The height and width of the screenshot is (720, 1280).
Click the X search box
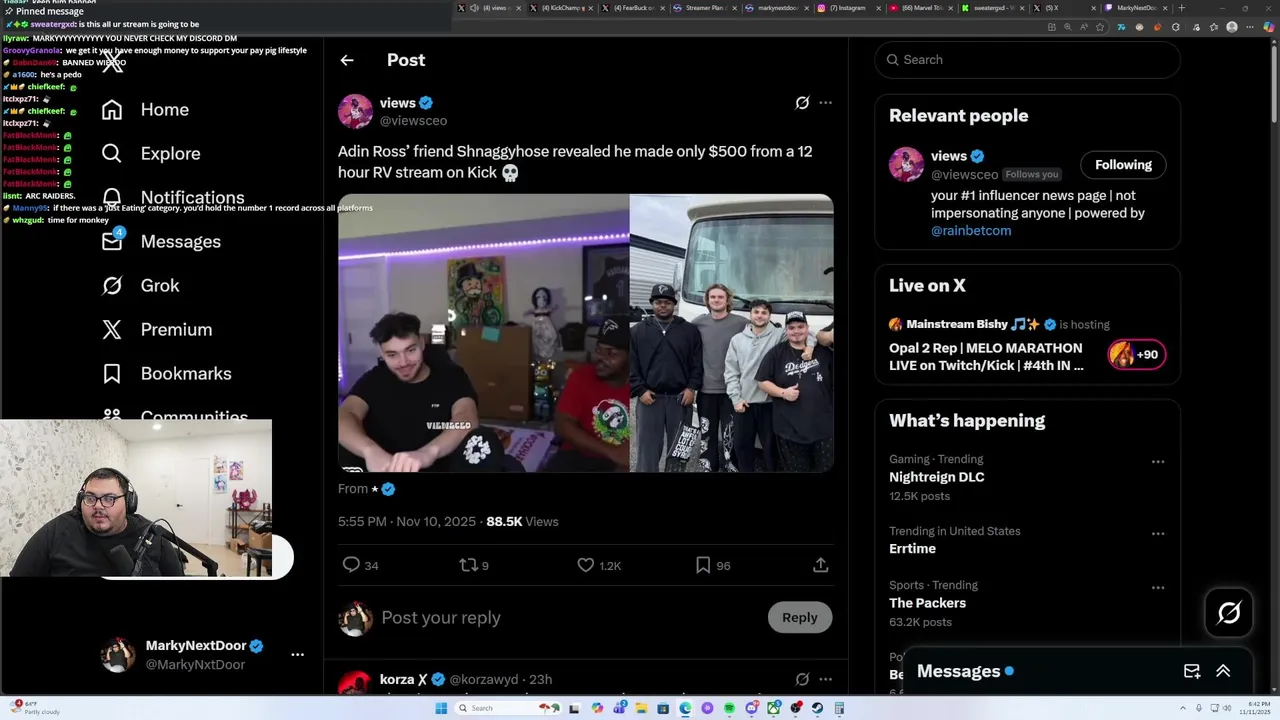1028,60
